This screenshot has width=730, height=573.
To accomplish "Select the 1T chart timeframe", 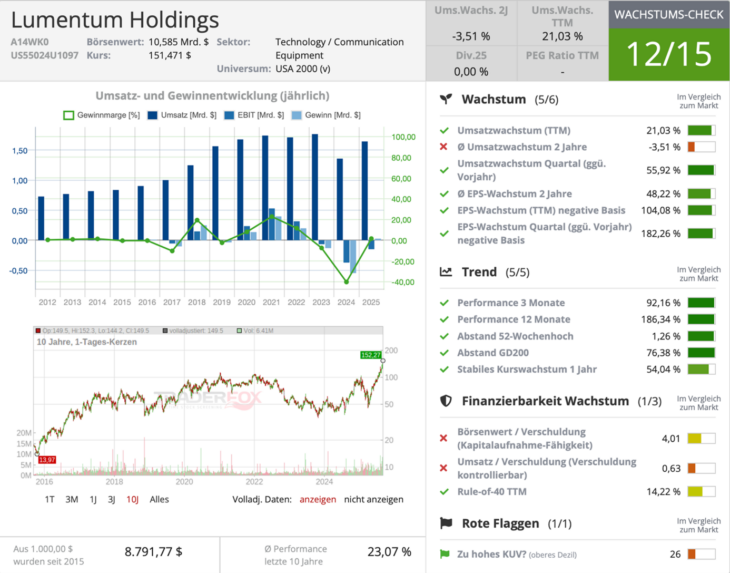I will click(49, 499).
